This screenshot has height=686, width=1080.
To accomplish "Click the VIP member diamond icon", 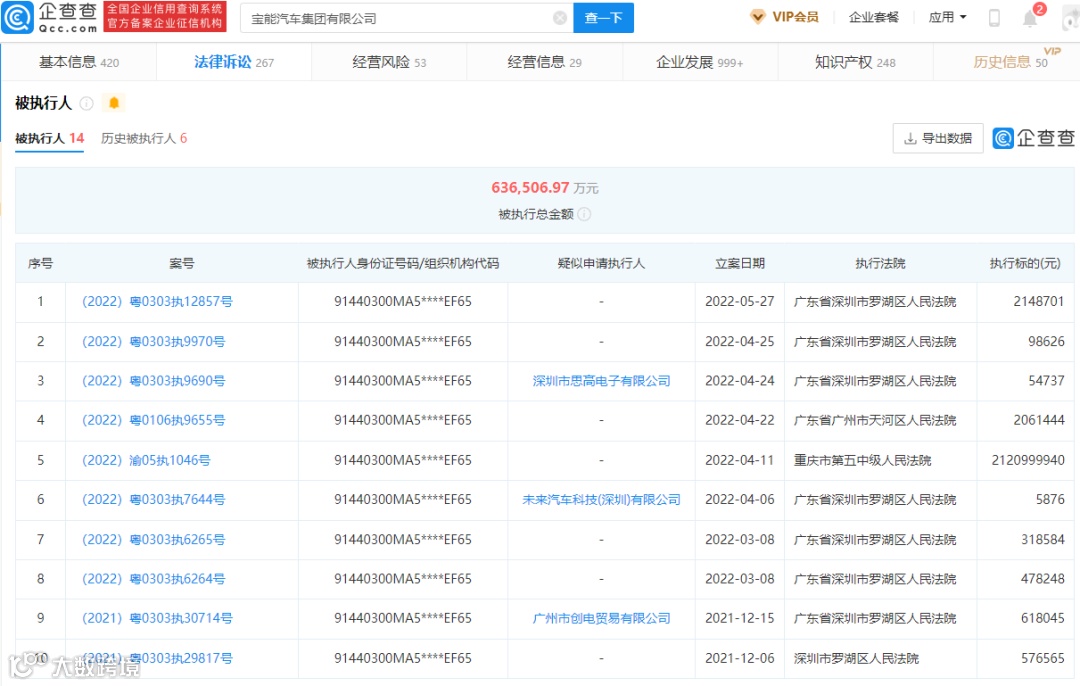I will [758, 17].
